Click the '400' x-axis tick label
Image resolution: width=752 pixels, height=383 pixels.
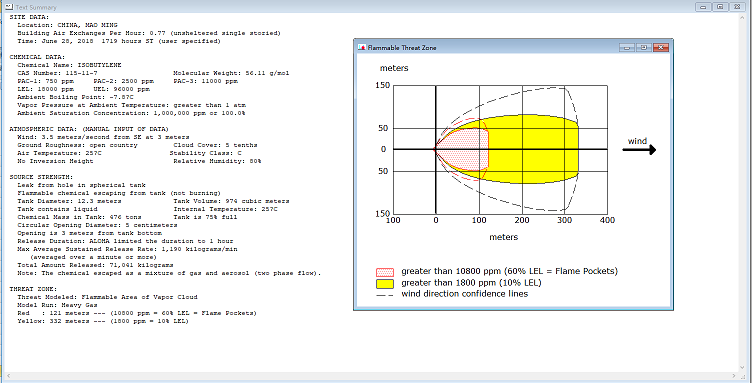pos(608,221)
